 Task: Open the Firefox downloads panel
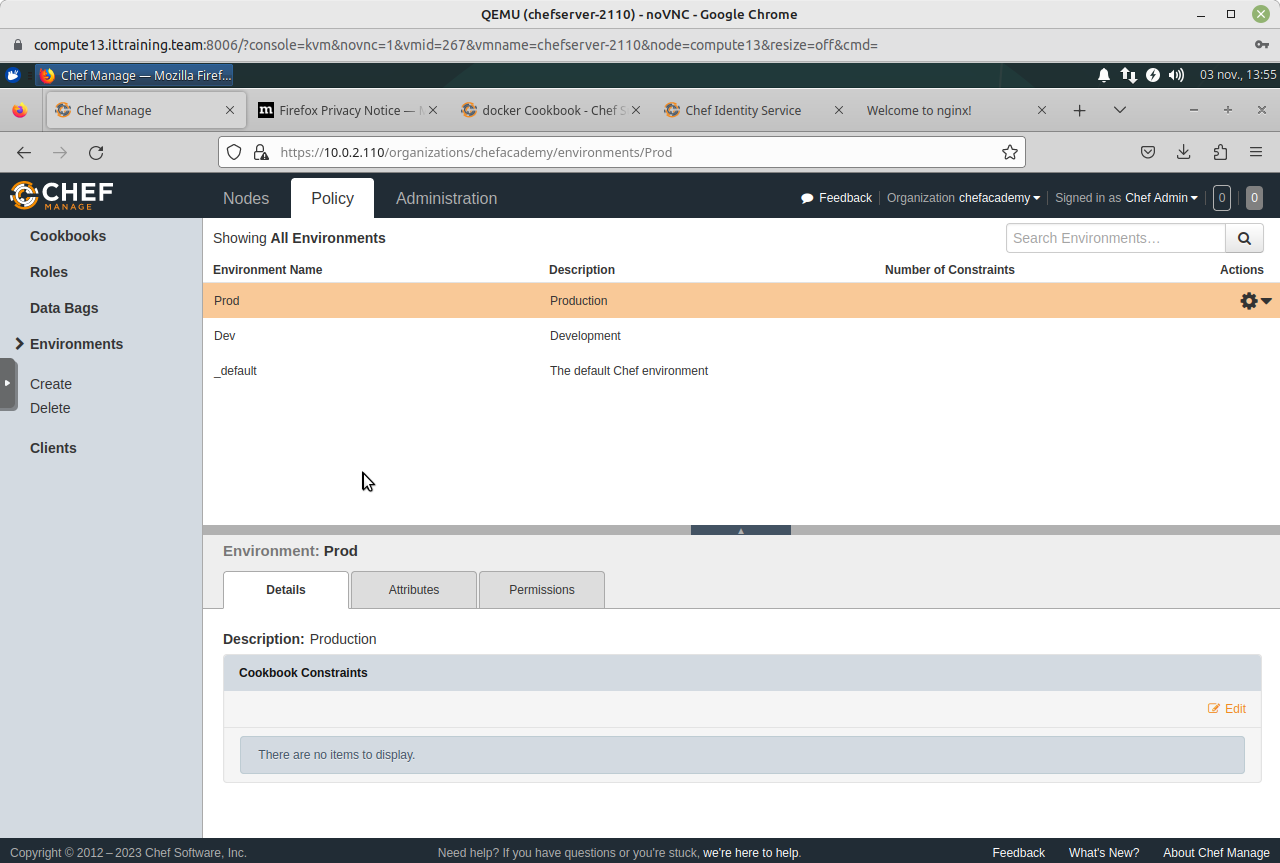1183,152
